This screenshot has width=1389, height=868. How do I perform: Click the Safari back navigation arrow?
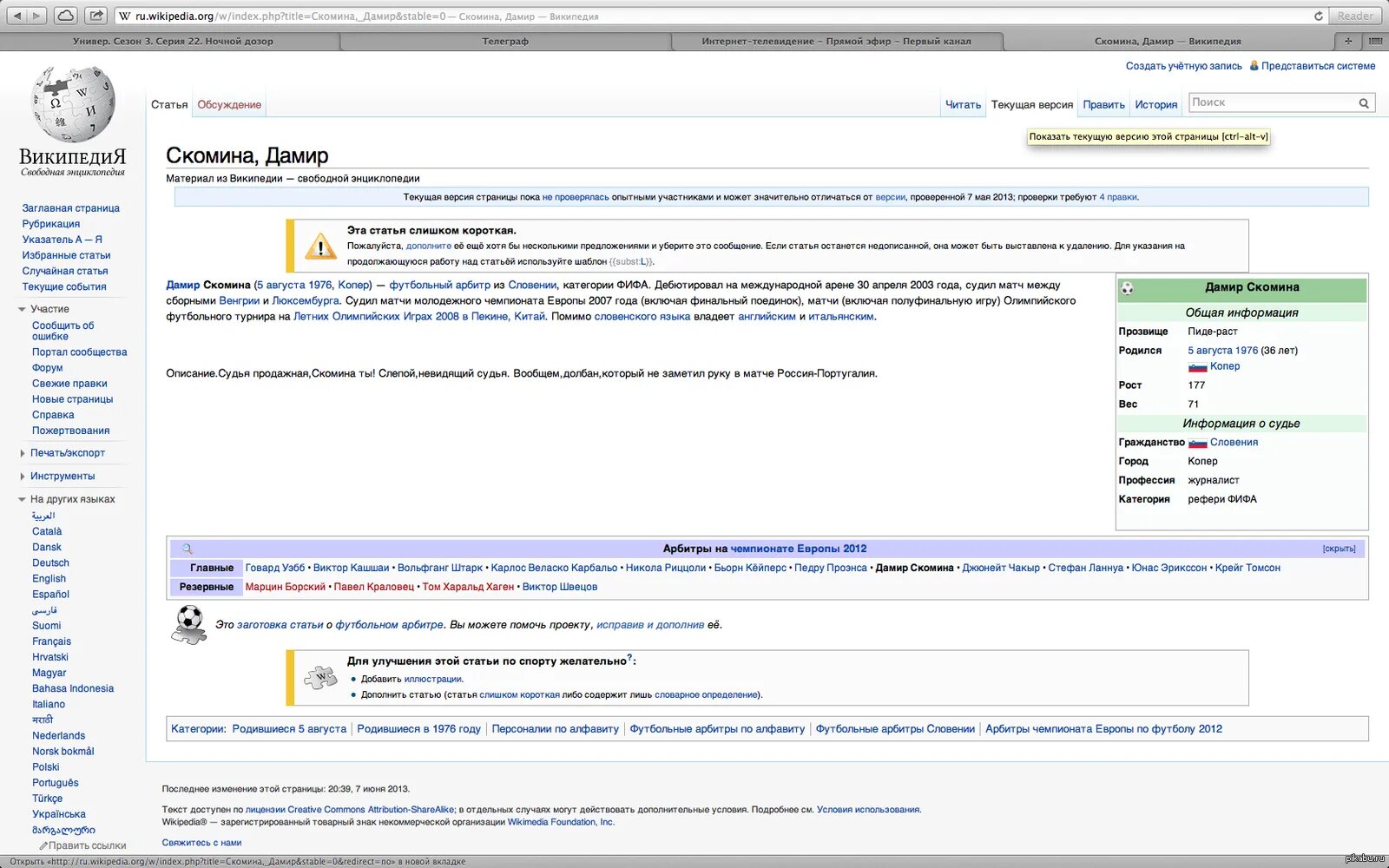pyautogui.click(x=16, y=16)
